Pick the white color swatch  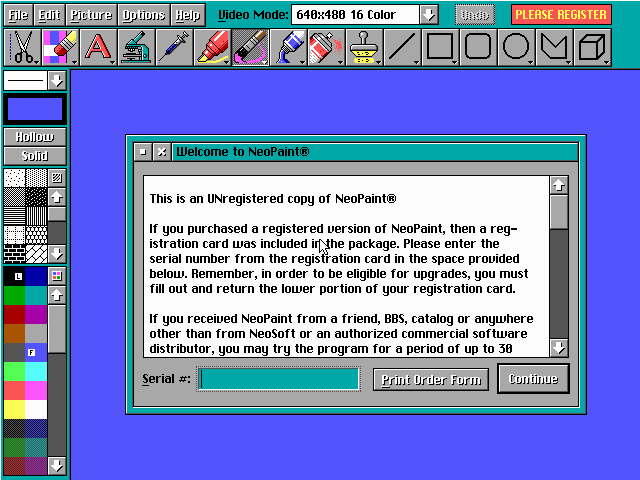36,409
